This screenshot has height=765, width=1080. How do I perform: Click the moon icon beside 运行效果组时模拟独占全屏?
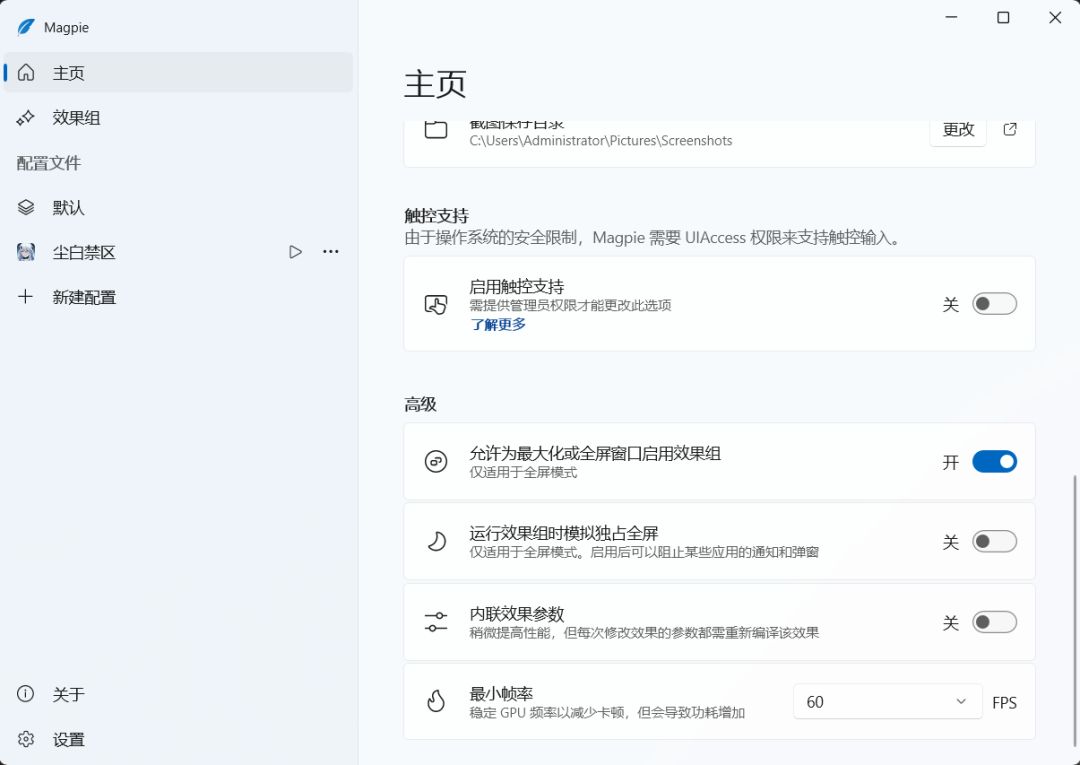(436, 541)
